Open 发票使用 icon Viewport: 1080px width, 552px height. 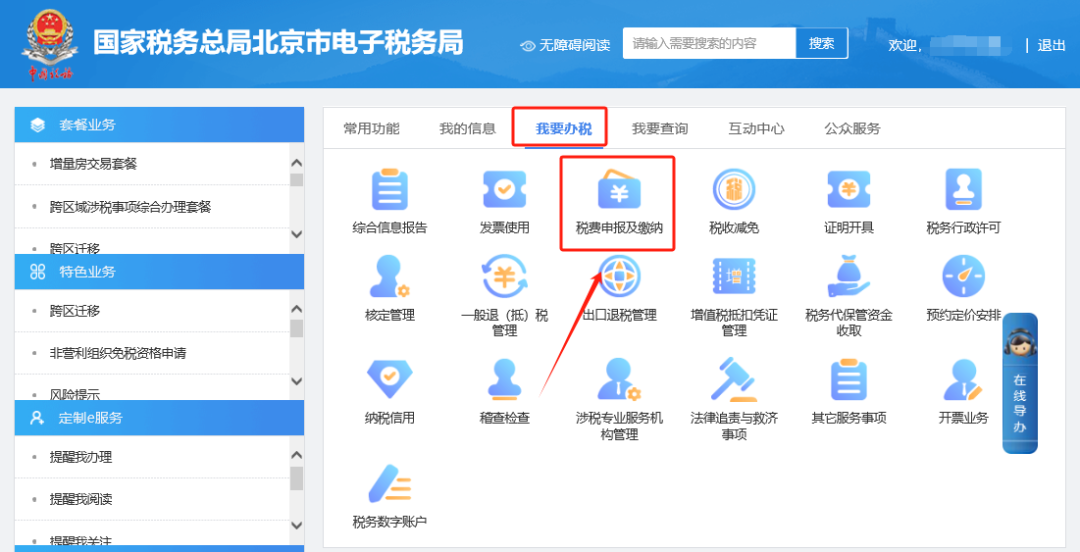[504, 190]
